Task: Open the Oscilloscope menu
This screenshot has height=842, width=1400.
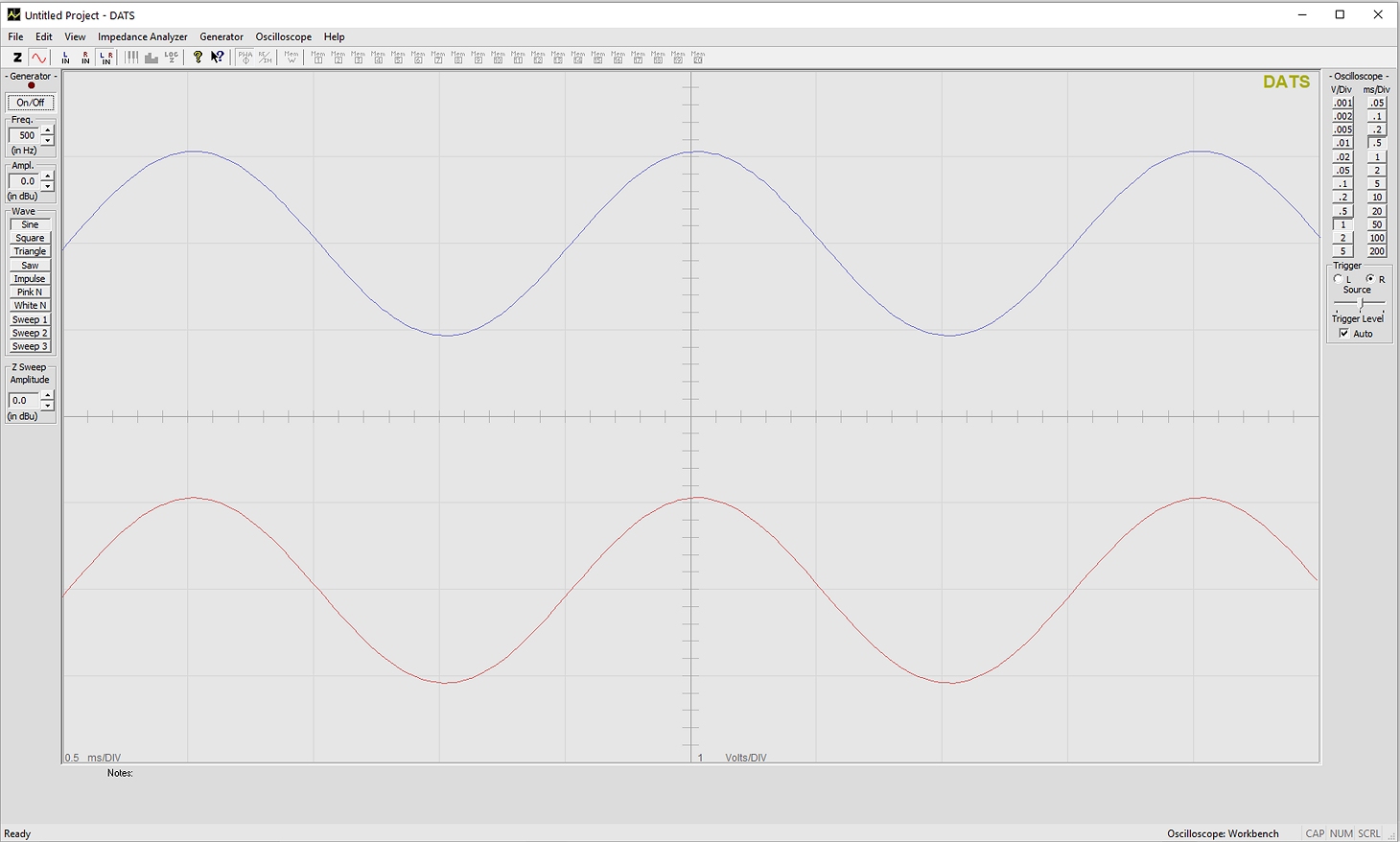Action: (283, 36)
